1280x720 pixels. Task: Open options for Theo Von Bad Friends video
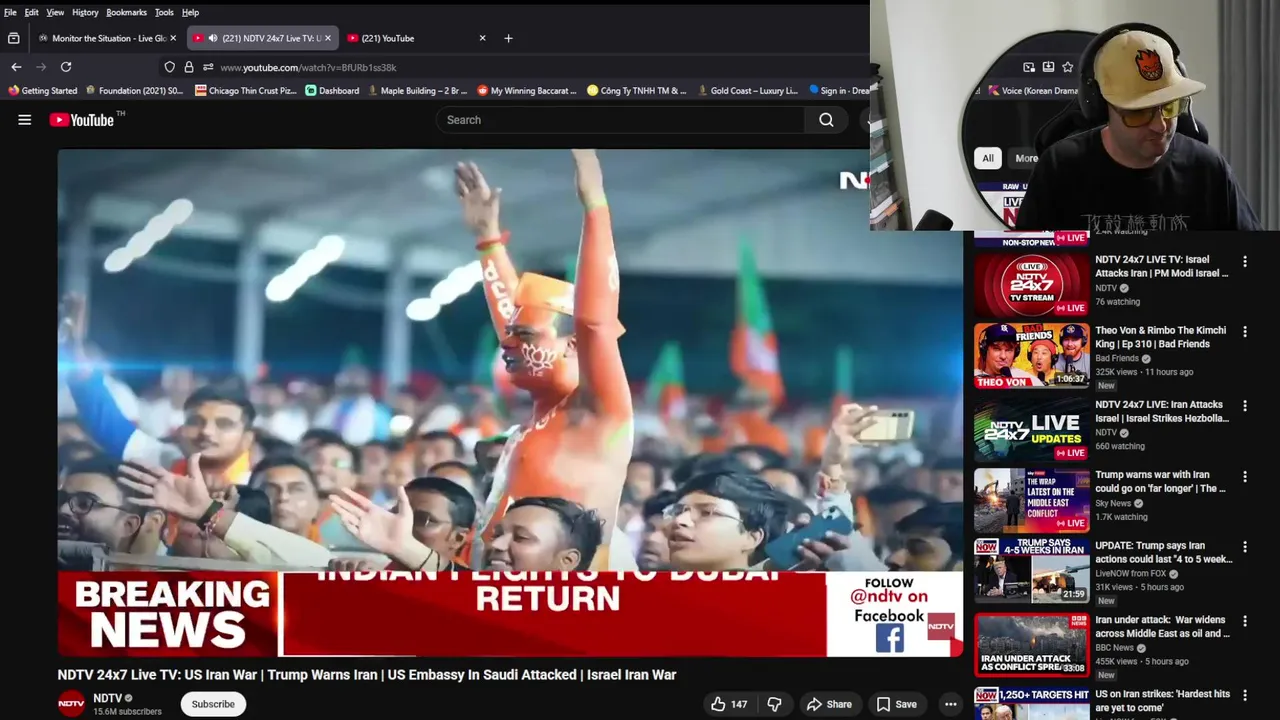[x=1245, y=332]
